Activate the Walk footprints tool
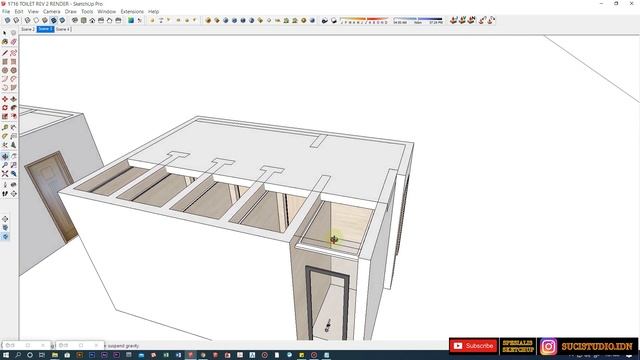Screen dimensions: 640x360 point(5,194)
